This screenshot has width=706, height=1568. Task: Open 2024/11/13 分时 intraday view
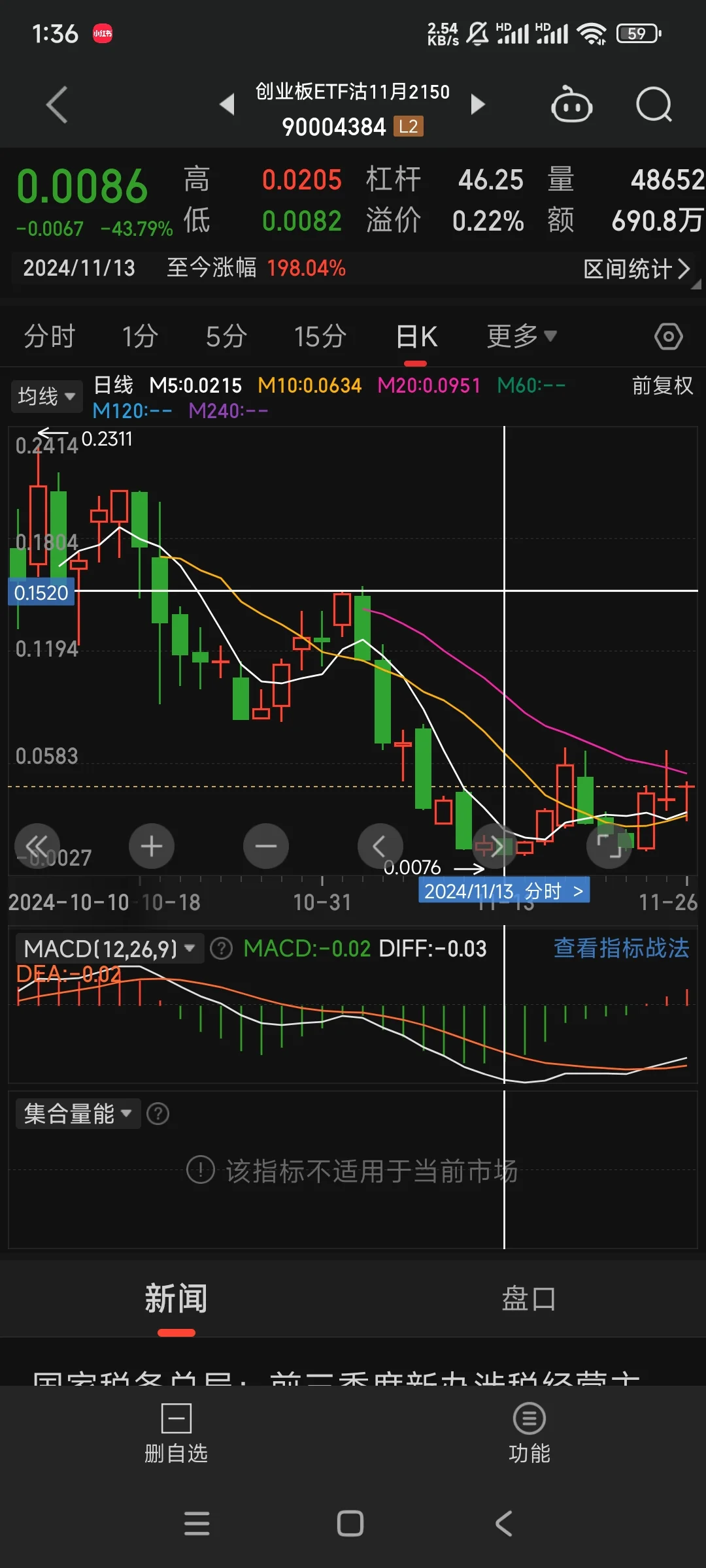pos(504,890)
